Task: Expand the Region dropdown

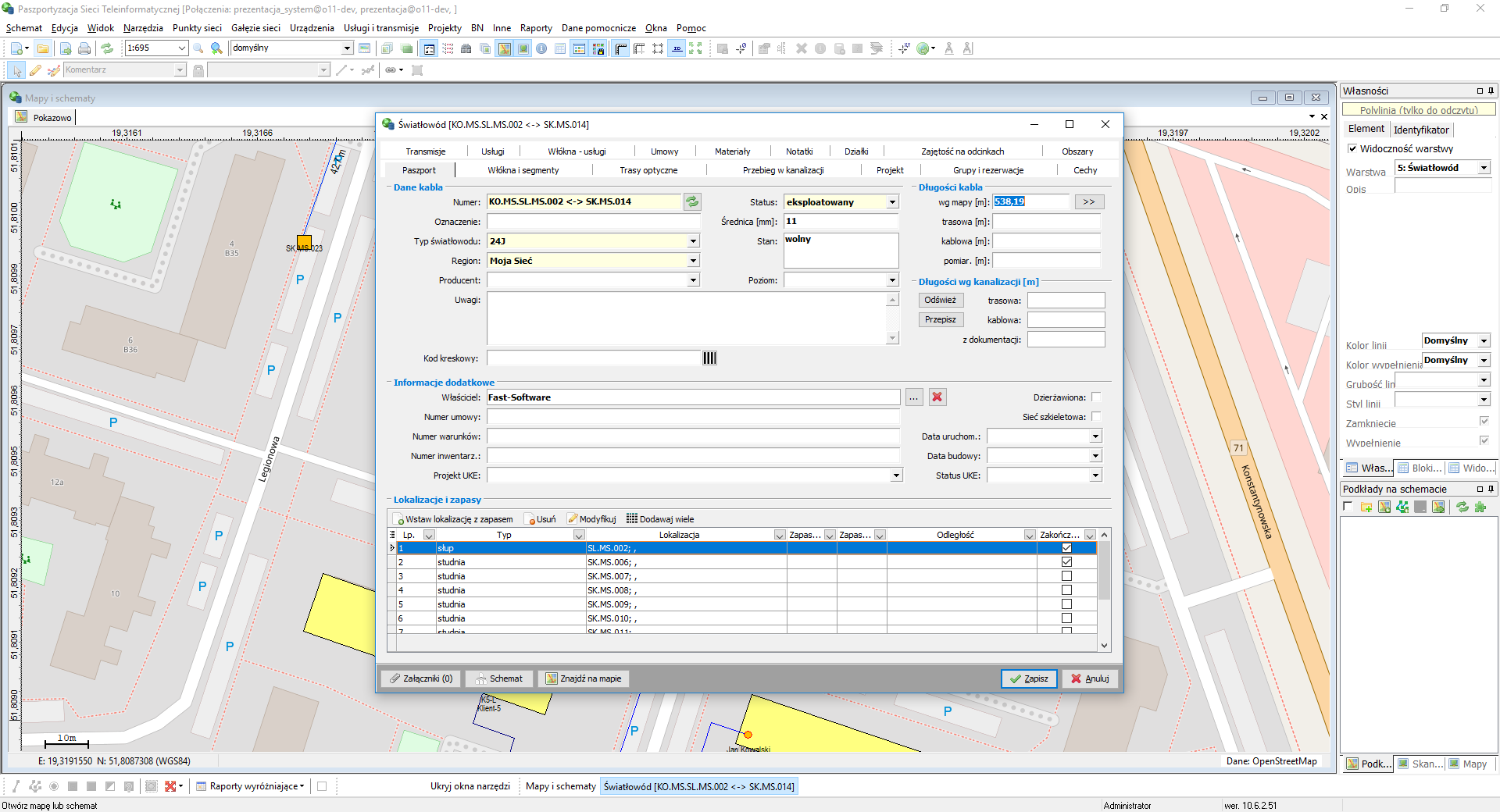Action: click(693, 261)
